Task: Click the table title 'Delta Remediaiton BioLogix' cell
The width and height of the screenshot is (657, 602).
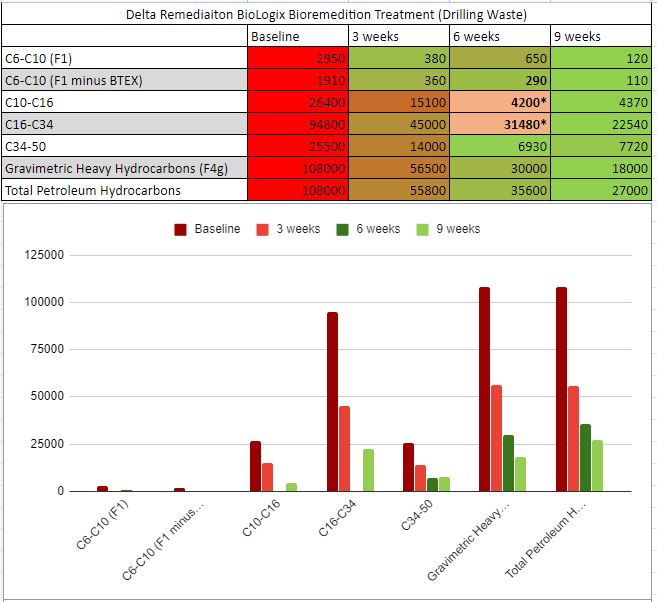Action: click(x=326, y=14)
